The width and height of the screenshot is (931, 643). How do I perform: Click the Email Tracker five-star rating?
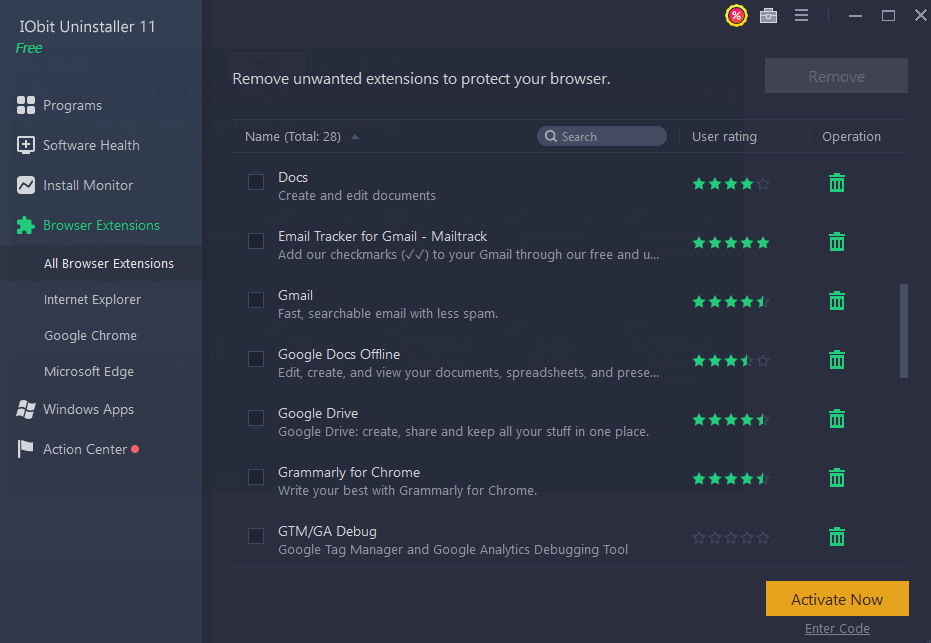click(730, 242)
